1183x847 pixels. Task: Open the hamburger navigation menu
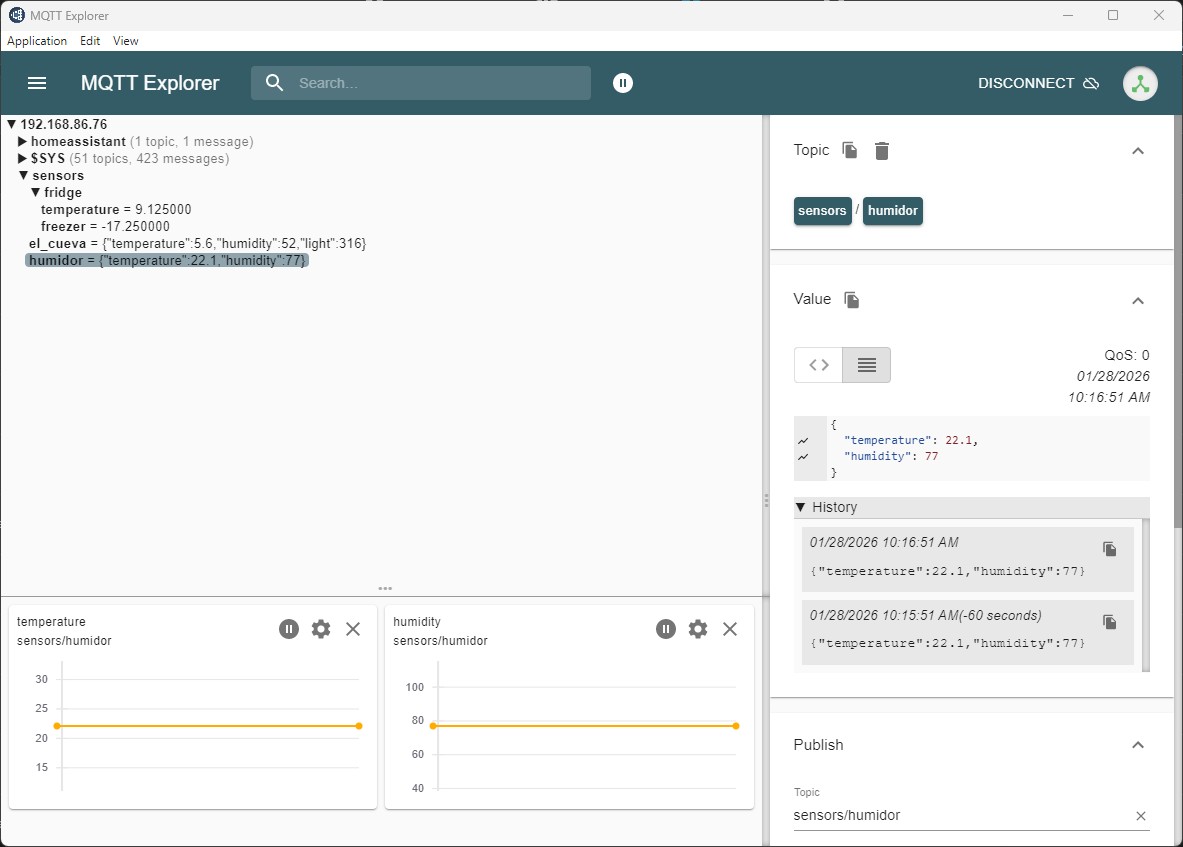click(37, 83)
